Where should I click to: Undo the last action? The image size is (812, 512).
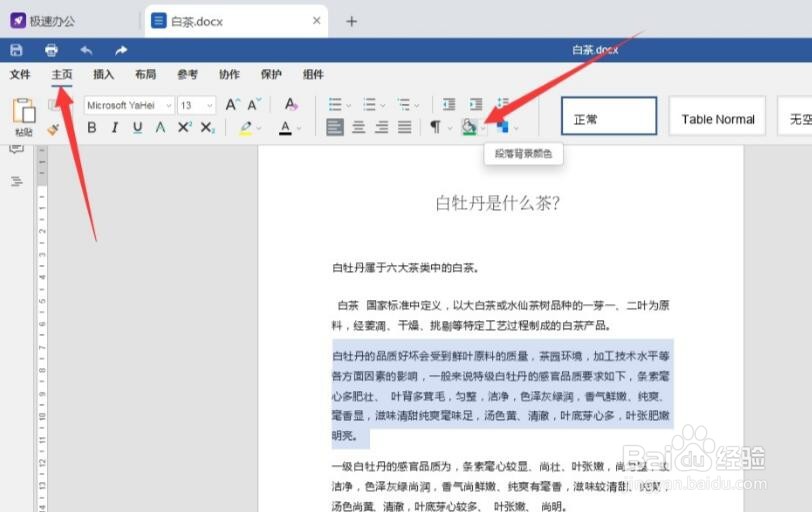coord(86,50)
